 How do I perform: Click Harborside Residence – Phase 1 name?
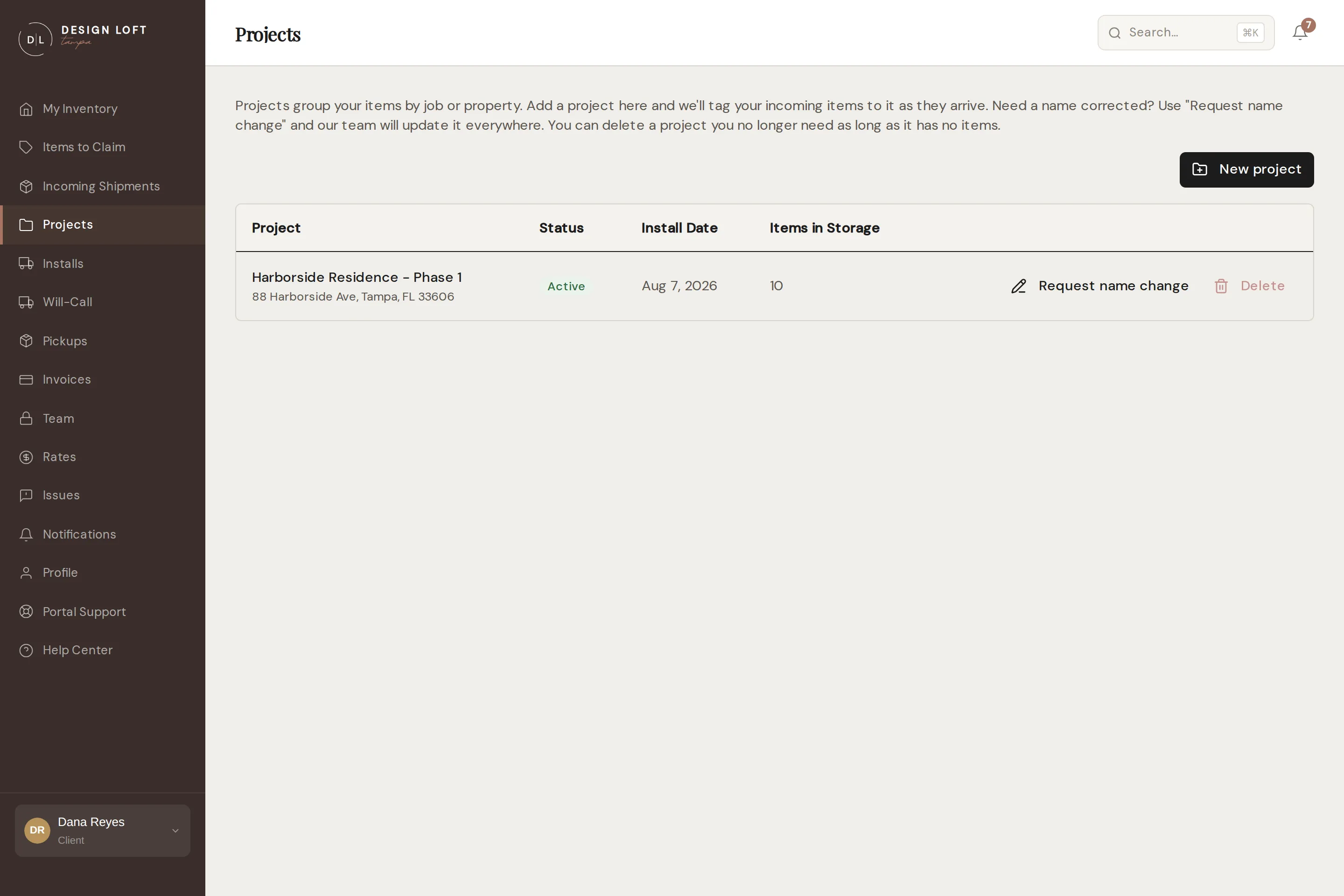point(357,277)
